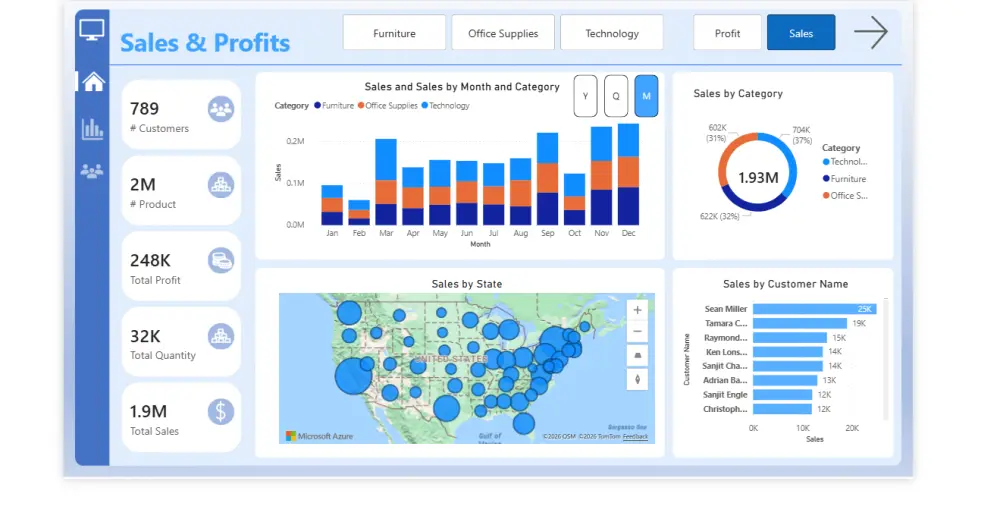
Task: Select the Tamara C... sales bar
Action: (x=800, y=323)
